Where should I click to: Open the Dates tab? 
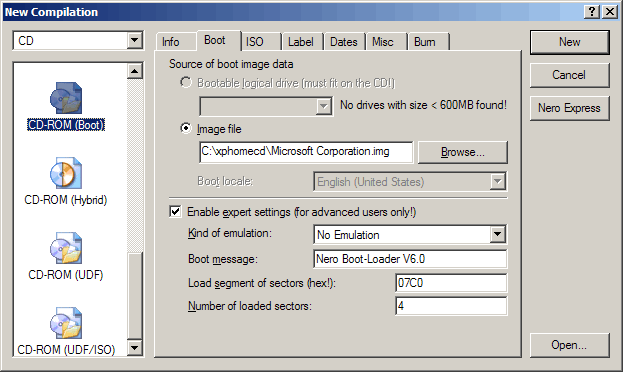344,42
